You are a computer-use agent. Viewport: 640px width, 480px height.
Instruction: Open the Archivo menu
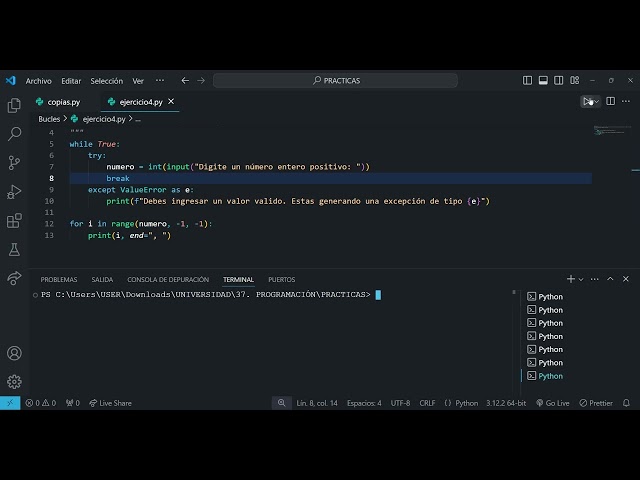point(38,81)
